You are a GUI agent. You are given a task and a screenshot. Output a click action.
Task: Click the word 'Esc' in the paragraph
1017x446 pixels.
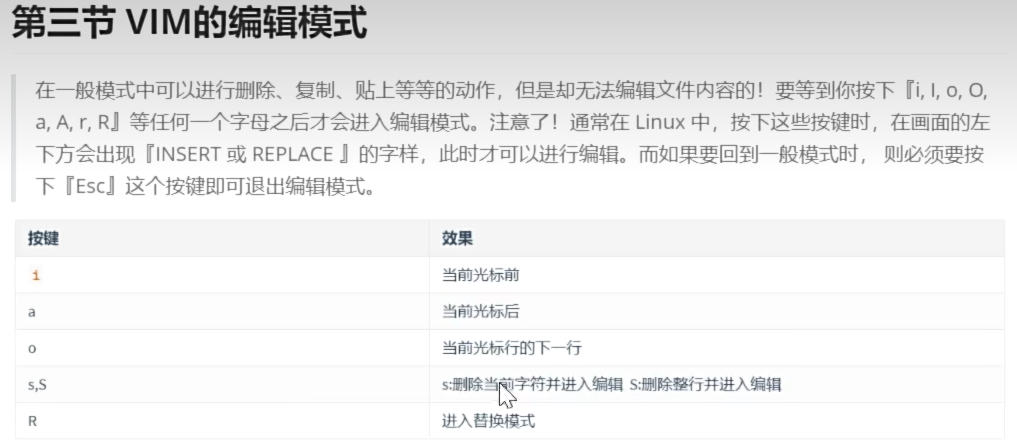[x=91, y=187]
